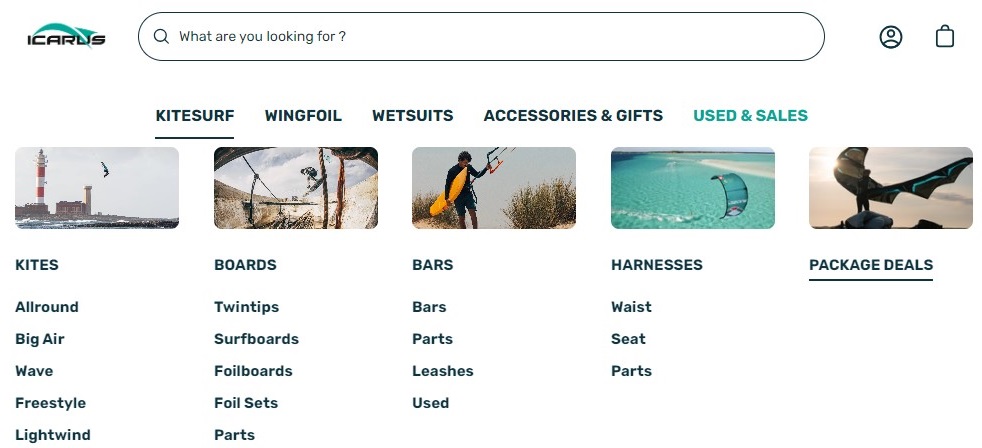Screen dimensions: 982x448
Task: Go to Used & Sales menu
Action: [x=750, y=116]
